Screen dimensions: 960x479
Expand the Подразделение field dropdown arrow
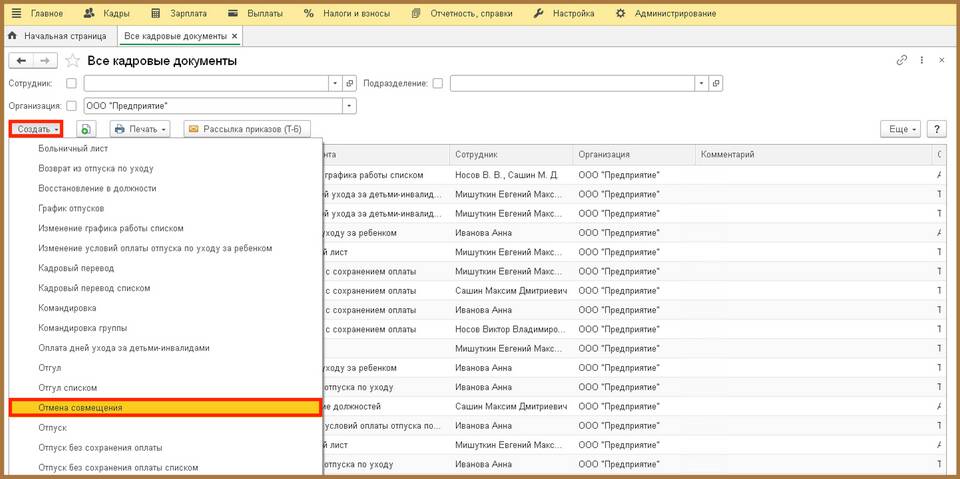click(702, 83)
